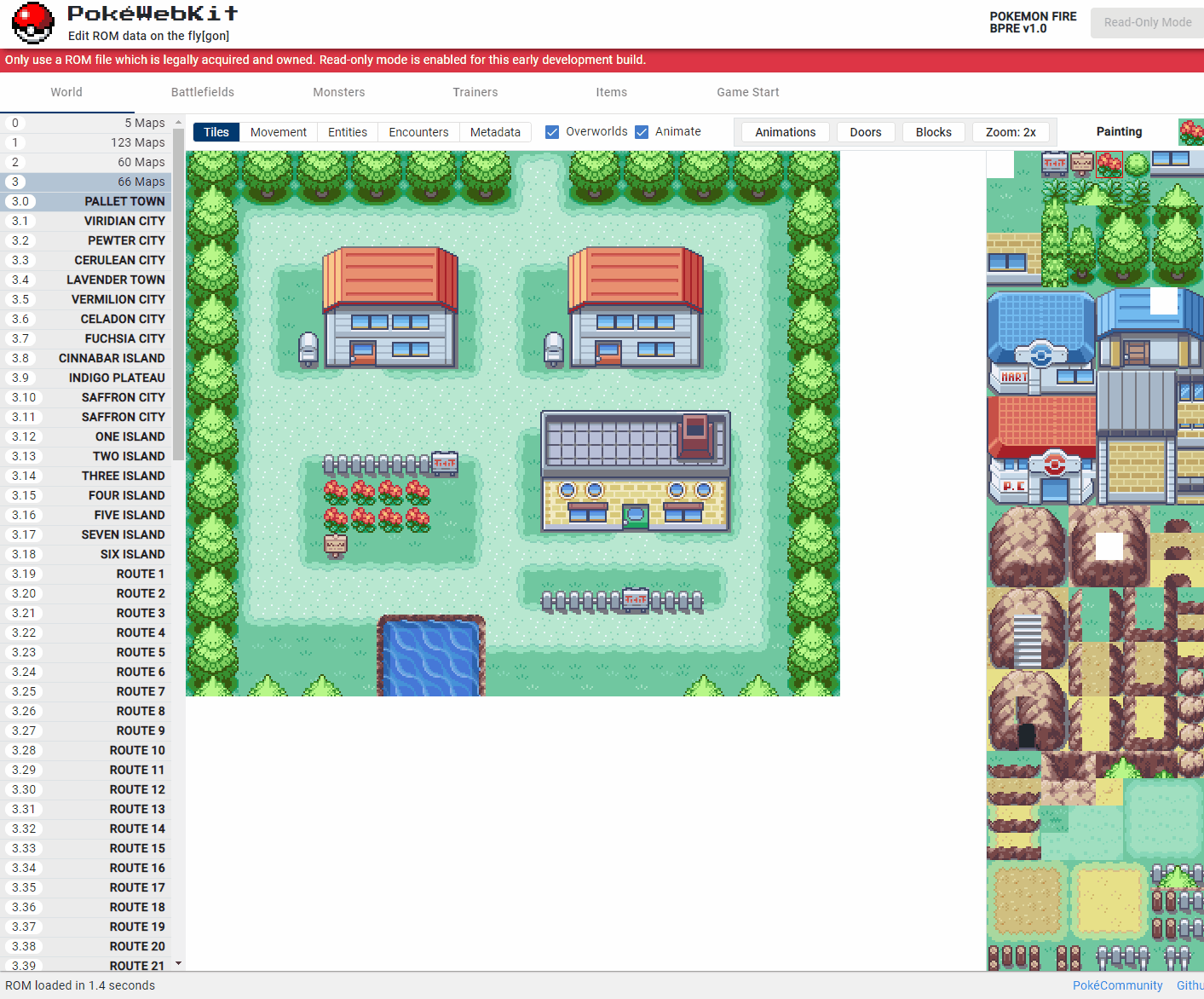Collapse map group 3 with 66 Maps
The width and height of the screenshot is (1204, 999).
[86, 182]
